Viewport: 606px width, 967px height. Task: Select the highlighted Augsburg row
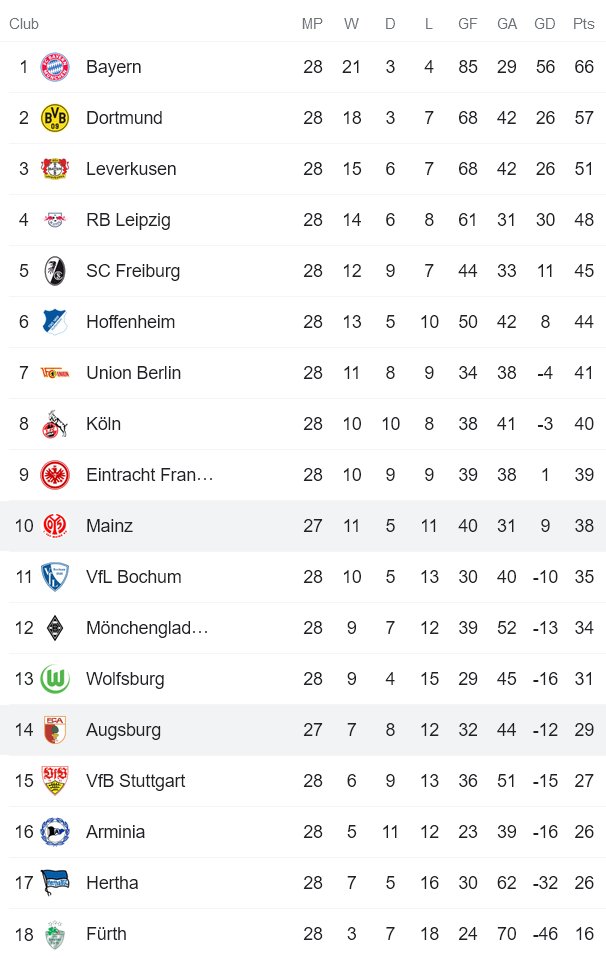coord(300,730)
